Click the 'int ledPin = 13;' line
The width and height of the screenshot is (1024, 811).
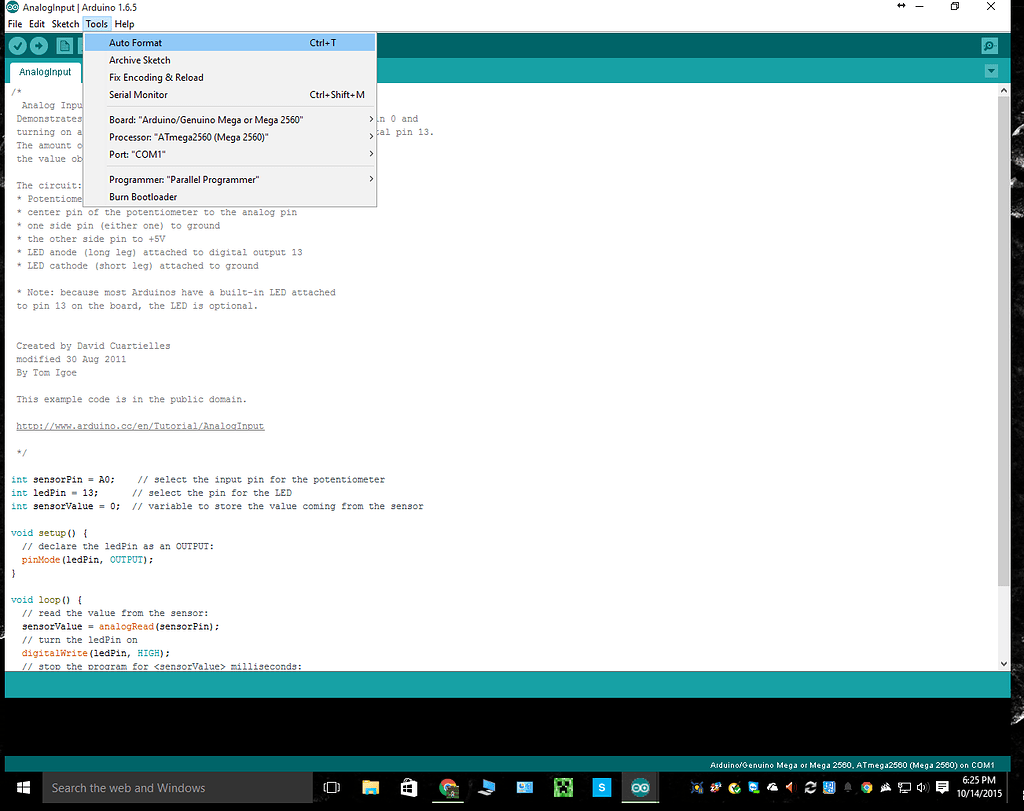point(54,493)
